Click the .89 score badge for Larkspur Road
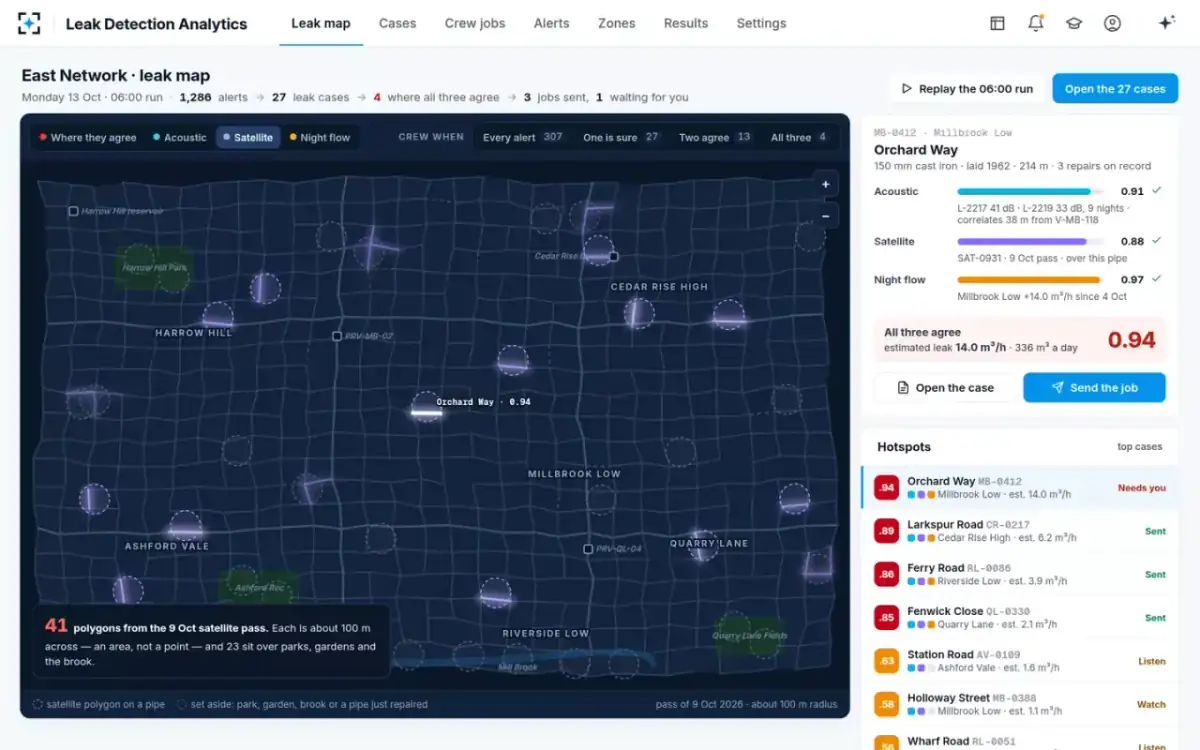 click(x=886, y=531)
